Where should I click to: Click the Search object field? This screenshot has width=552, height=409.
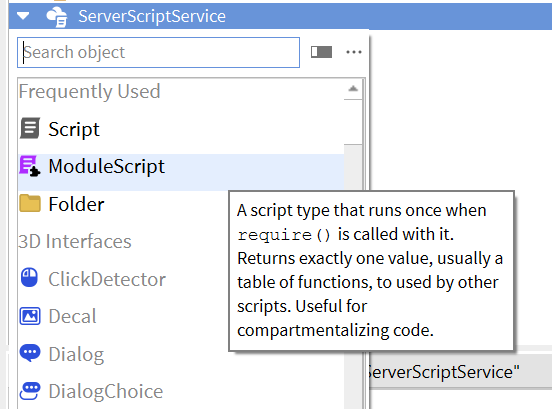[x=158, y=52]
